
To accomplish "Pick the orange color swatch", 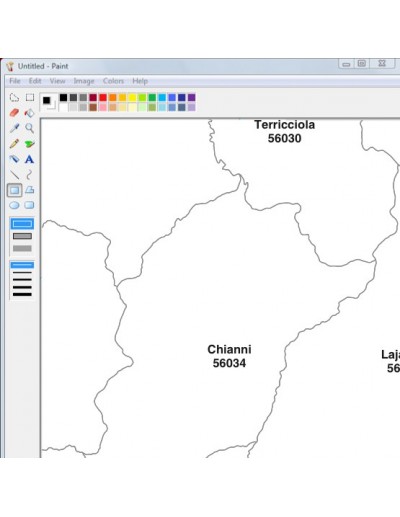I will point(113,97).
